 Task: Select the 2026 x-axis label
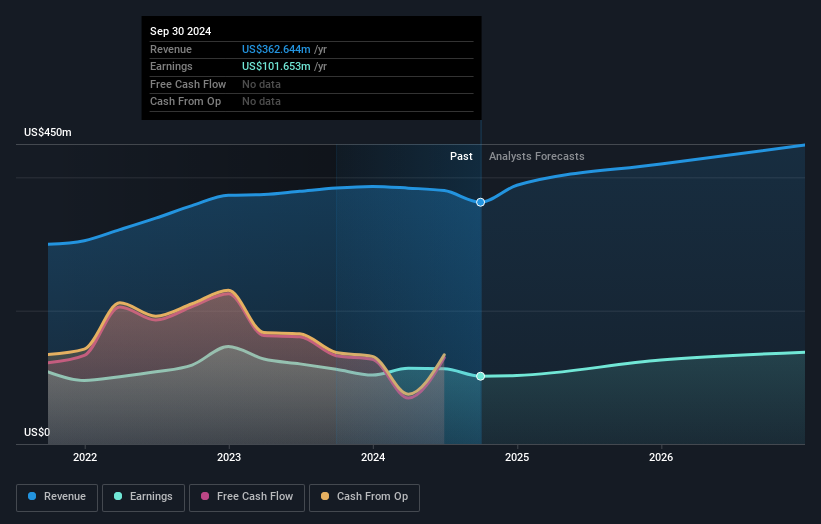(661, 457)
